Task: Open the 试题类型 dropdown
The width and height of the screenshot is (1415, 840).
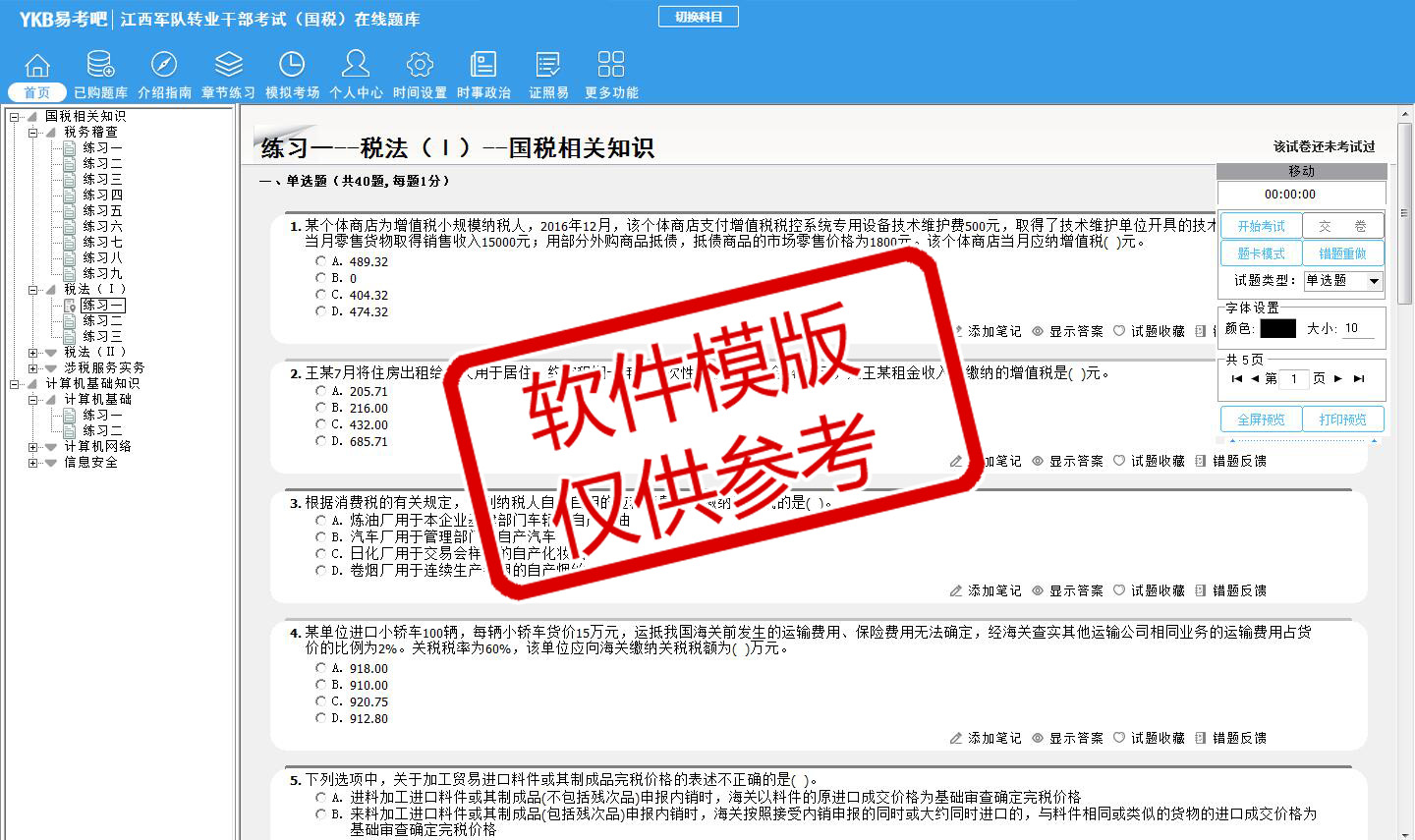Action: tap(1374, 281)
